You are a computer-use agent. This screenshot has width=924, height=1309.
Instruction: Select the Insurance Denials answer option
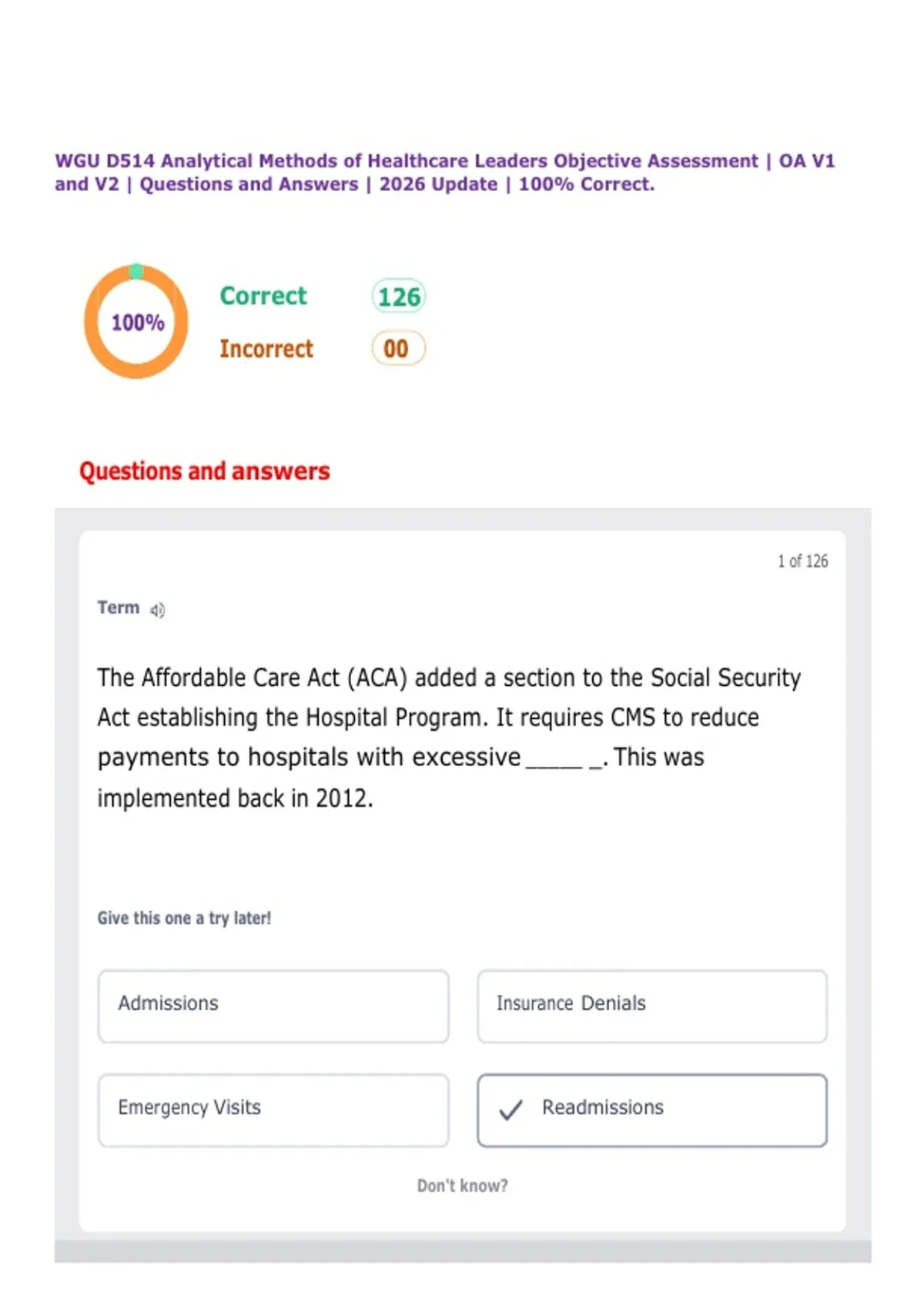point(652,1006)
